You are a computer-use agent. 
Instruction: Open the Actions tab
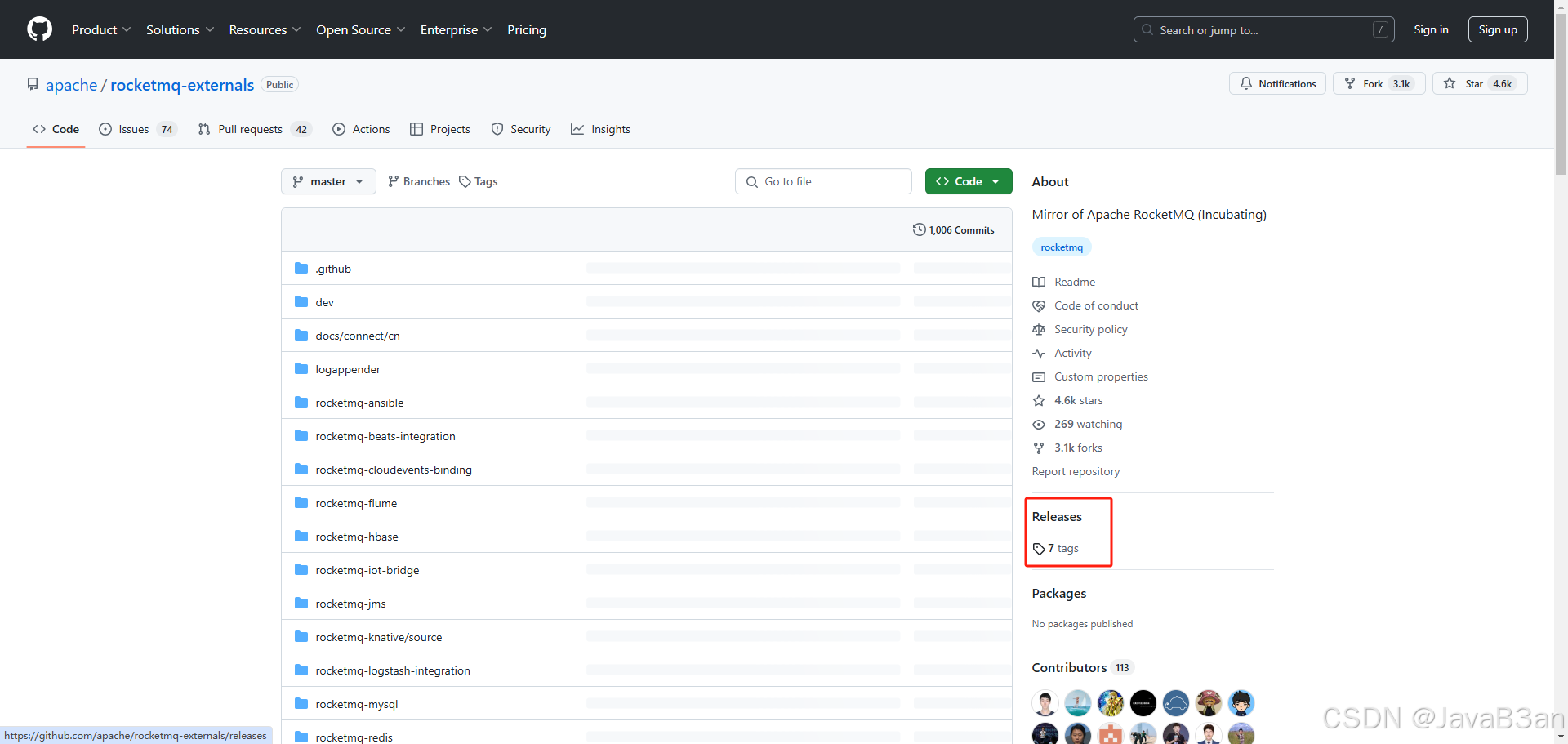(x=361, y=129)
